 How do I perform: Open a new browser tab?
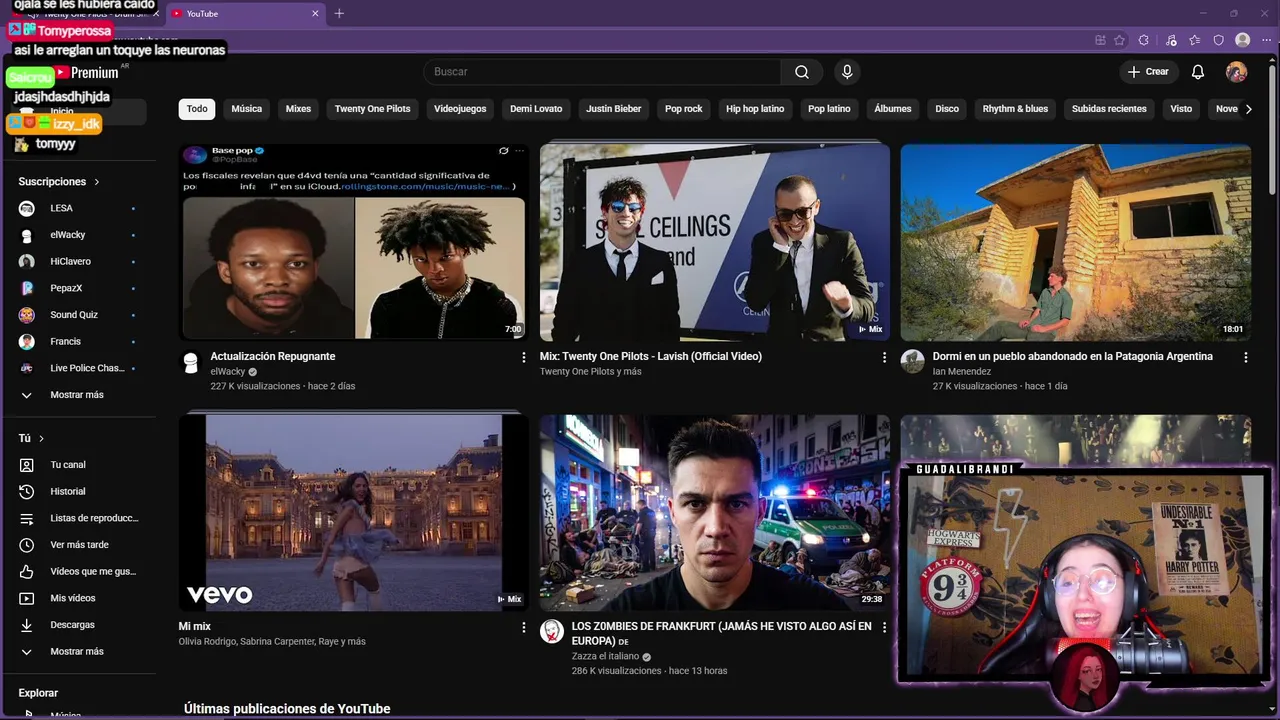[339, 13]
